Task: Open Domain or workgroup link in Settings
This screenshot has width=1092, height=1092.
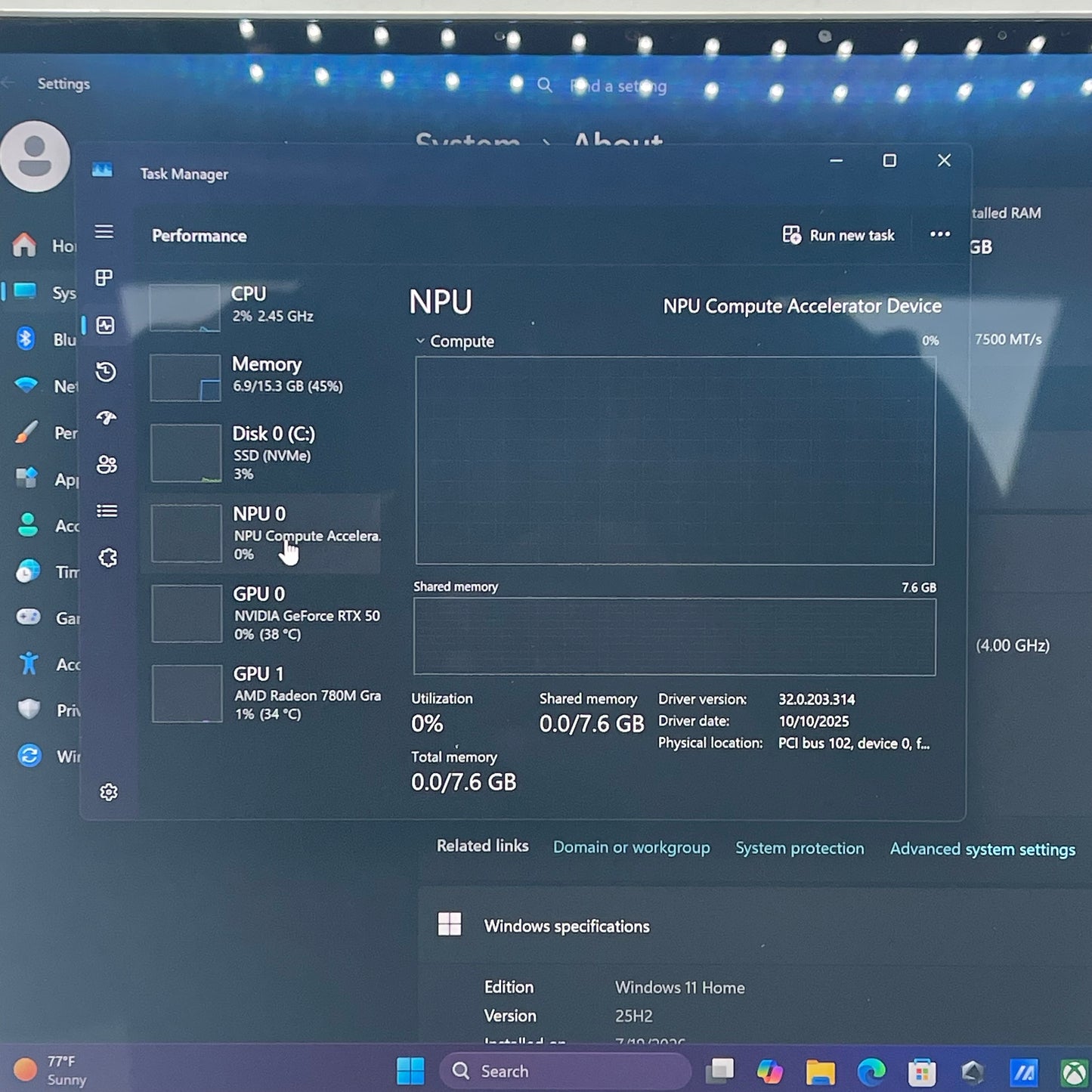Action: [x=632, y=848]
